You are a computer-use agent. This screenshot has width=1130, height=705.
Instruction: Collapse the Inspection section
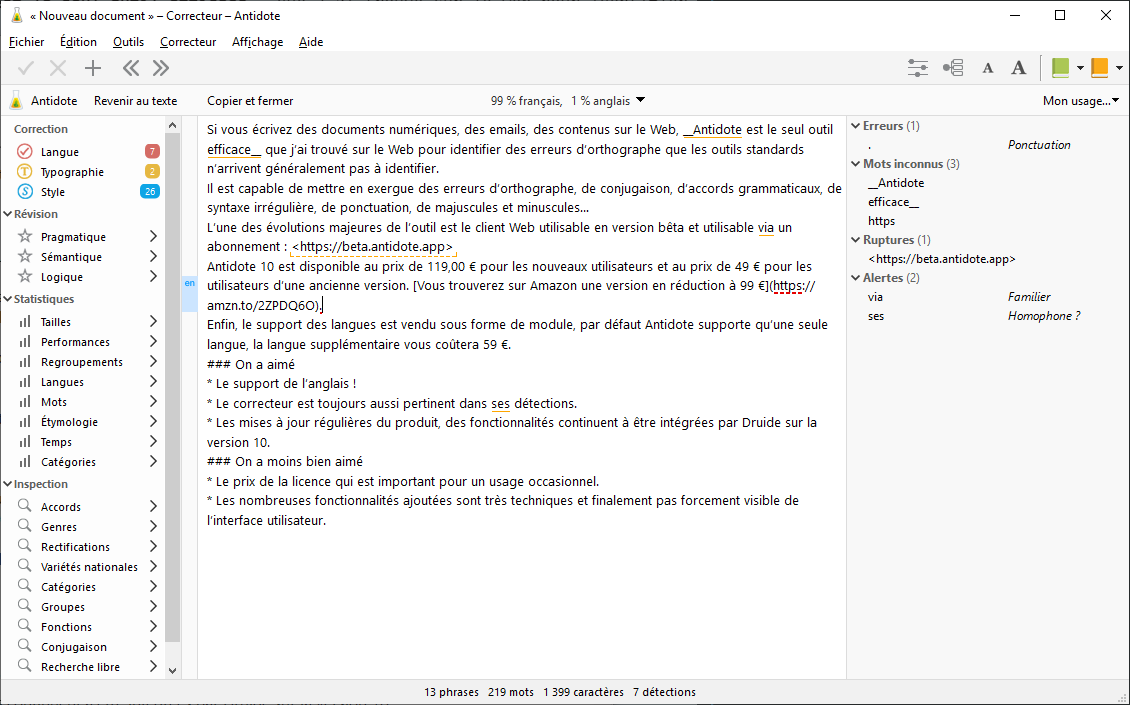[8, 484]
